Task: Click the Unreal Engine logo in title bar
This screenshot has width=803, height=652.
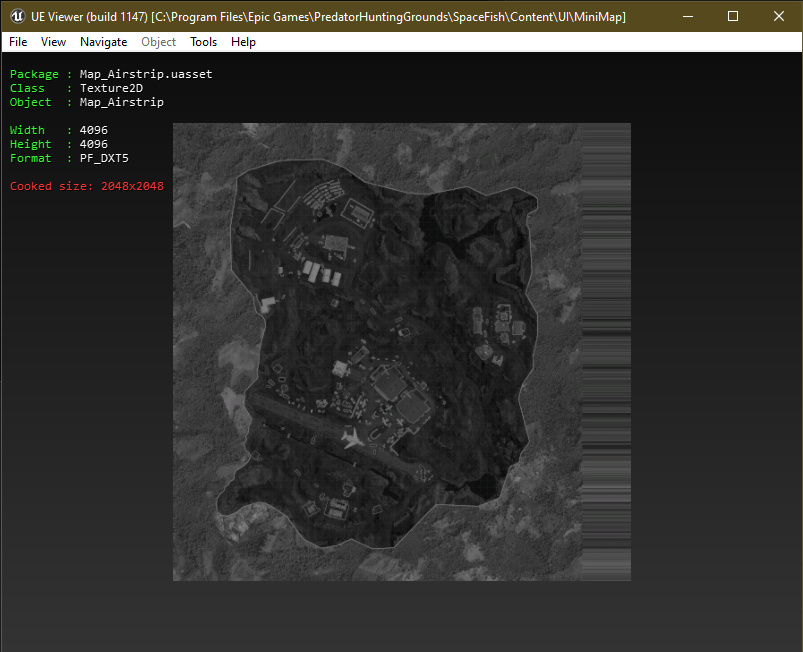Action: tap(17, 16)
